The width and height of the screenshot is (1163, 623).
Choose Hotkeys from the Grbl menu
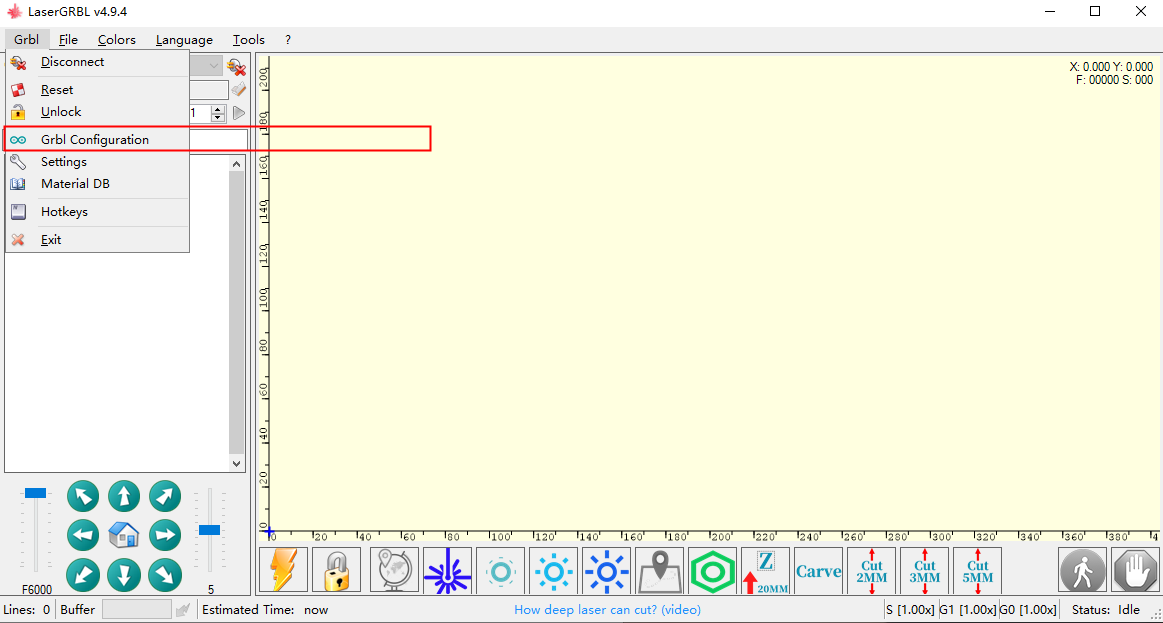[64, 212]
